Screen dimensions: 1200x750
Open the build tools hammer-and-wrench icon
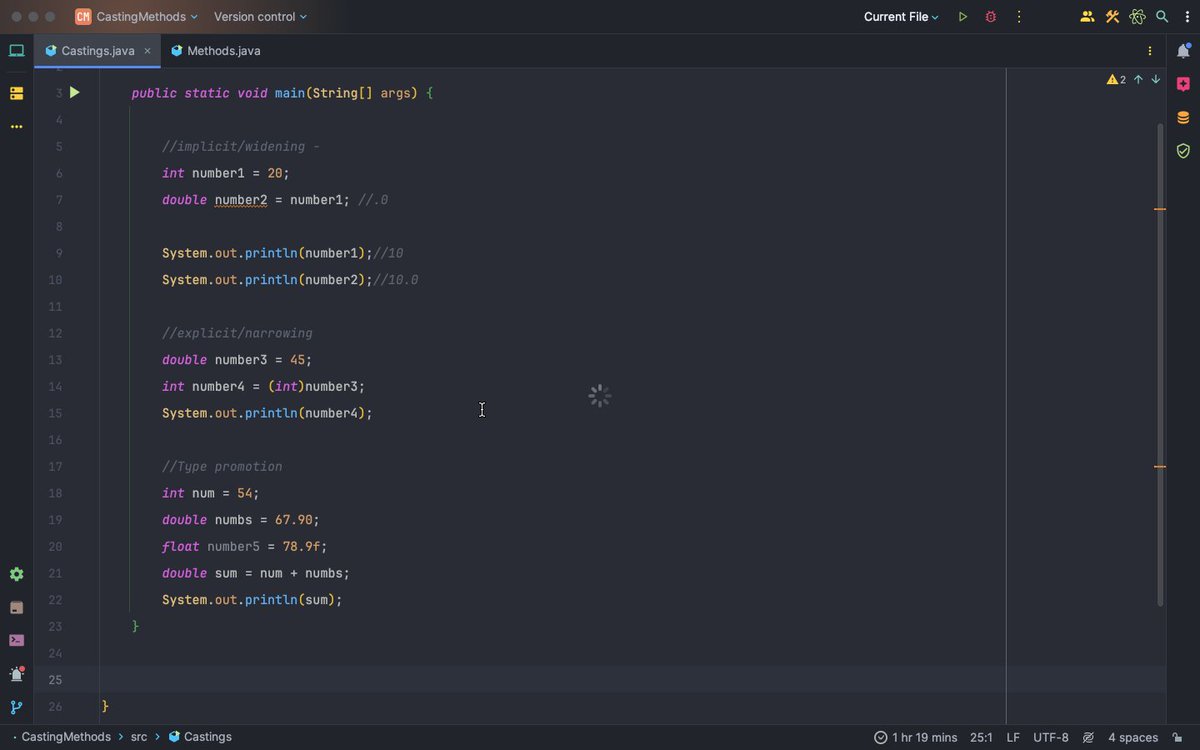tap(1112, 17)
